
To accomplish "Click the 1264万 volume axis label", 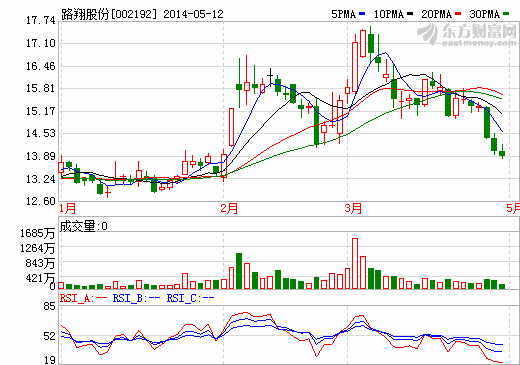I will pos(37,248).
